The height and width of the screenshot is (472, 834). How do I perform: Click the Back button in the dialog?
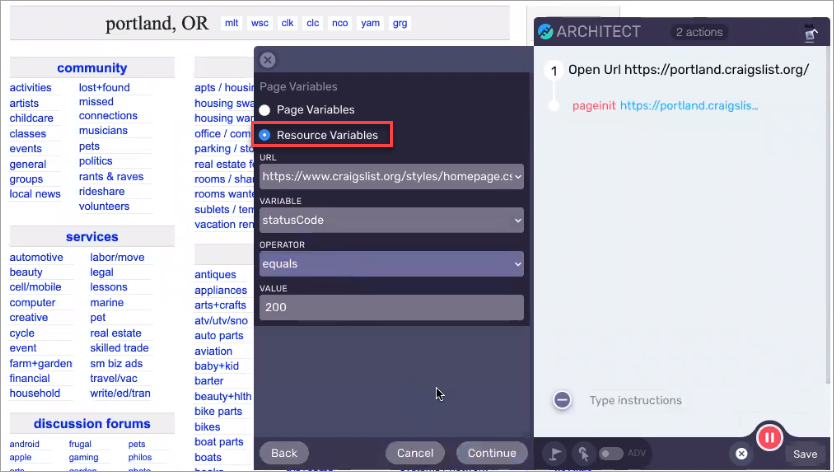[284, 453]
